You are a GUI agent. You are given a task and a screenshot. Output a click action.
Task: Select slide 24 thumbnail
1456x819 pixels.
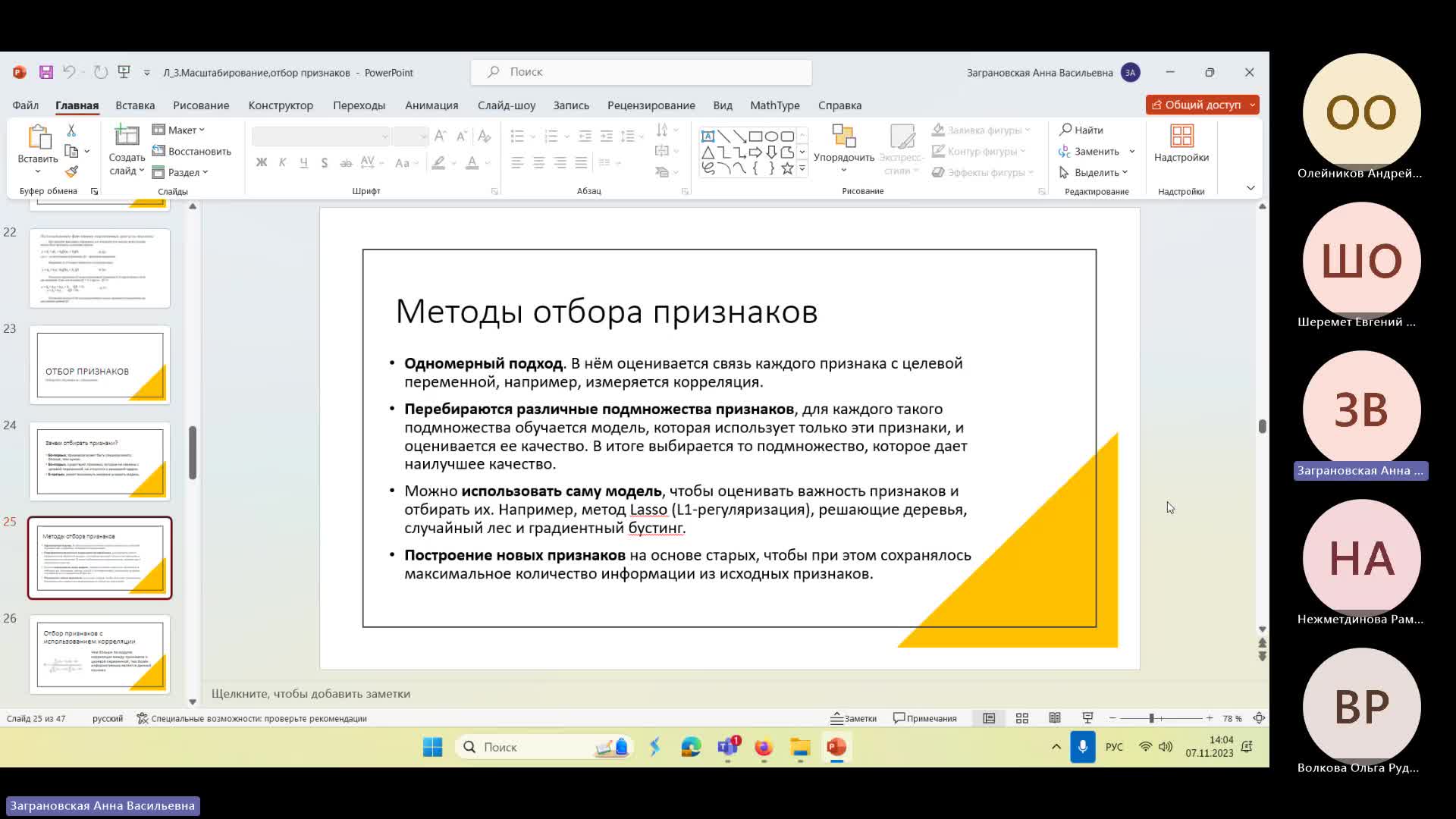pyautogui.click(x=100, y=461)
